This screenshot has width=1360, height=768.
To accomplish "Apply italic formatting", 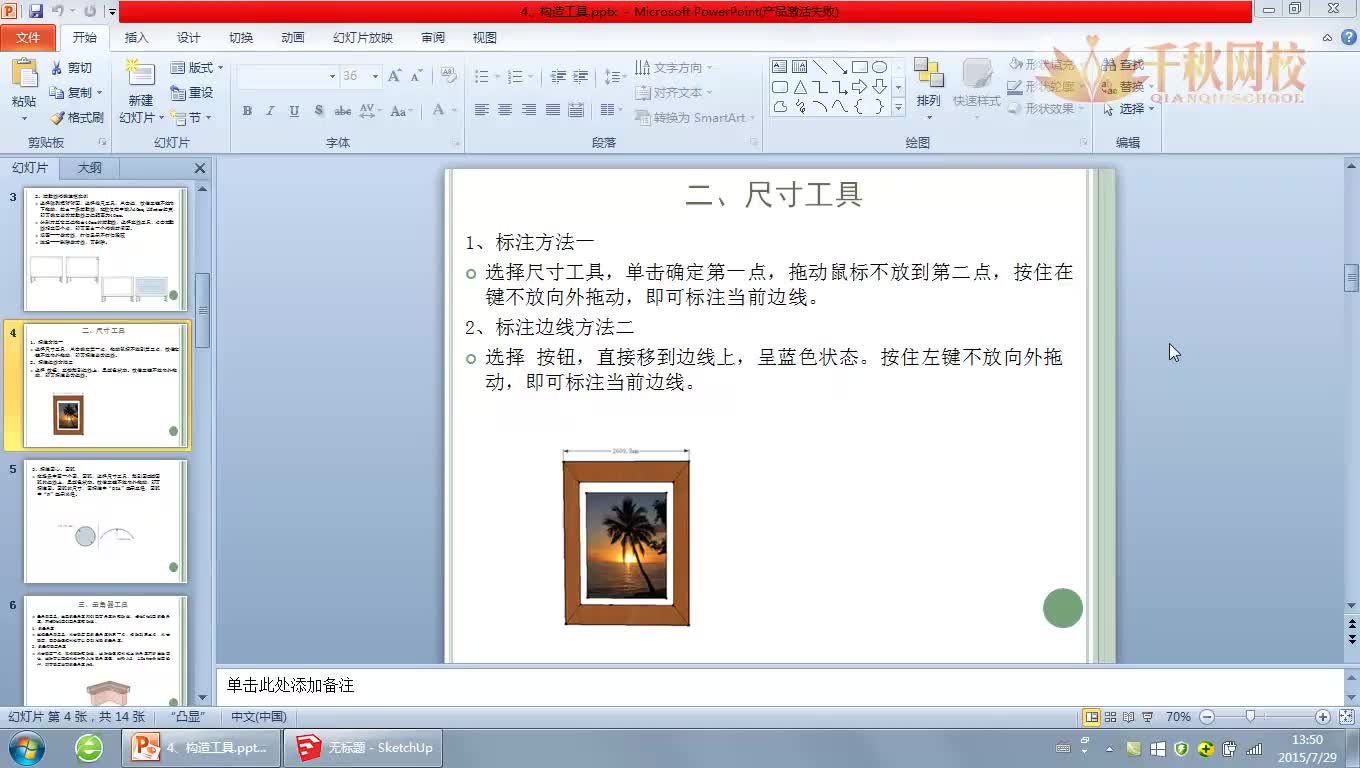I will coord(268,111).
